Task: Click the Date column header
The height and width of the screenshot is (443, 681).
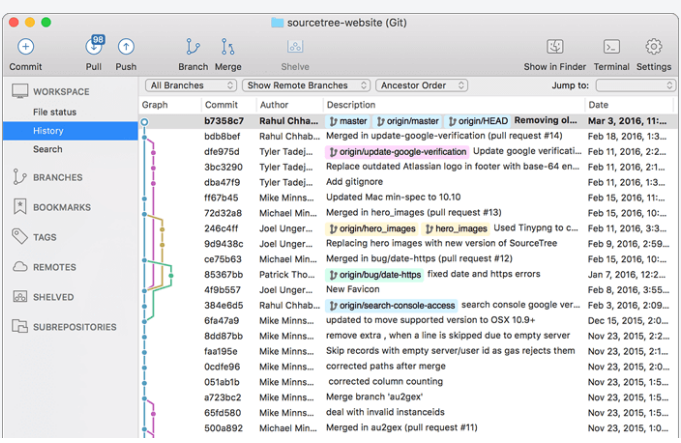Action: coord(598,105)
